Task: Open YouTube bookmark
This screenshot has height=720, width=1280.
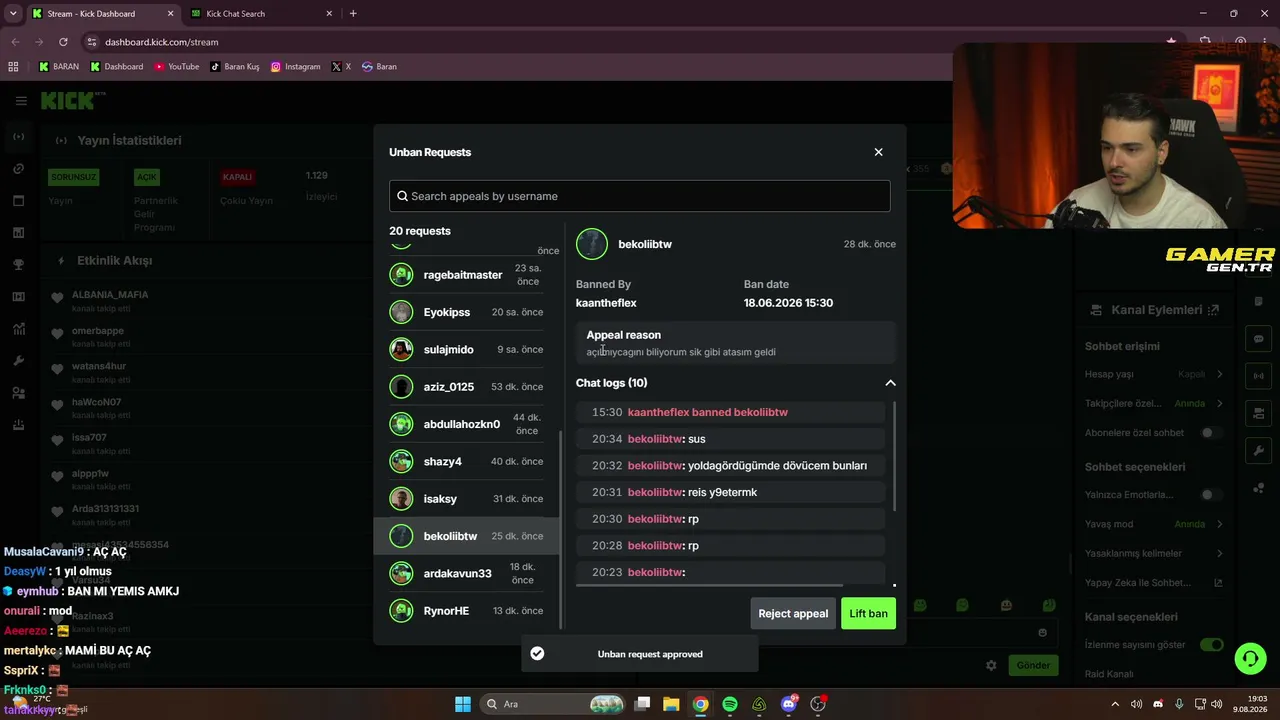Action: (177, 67)
